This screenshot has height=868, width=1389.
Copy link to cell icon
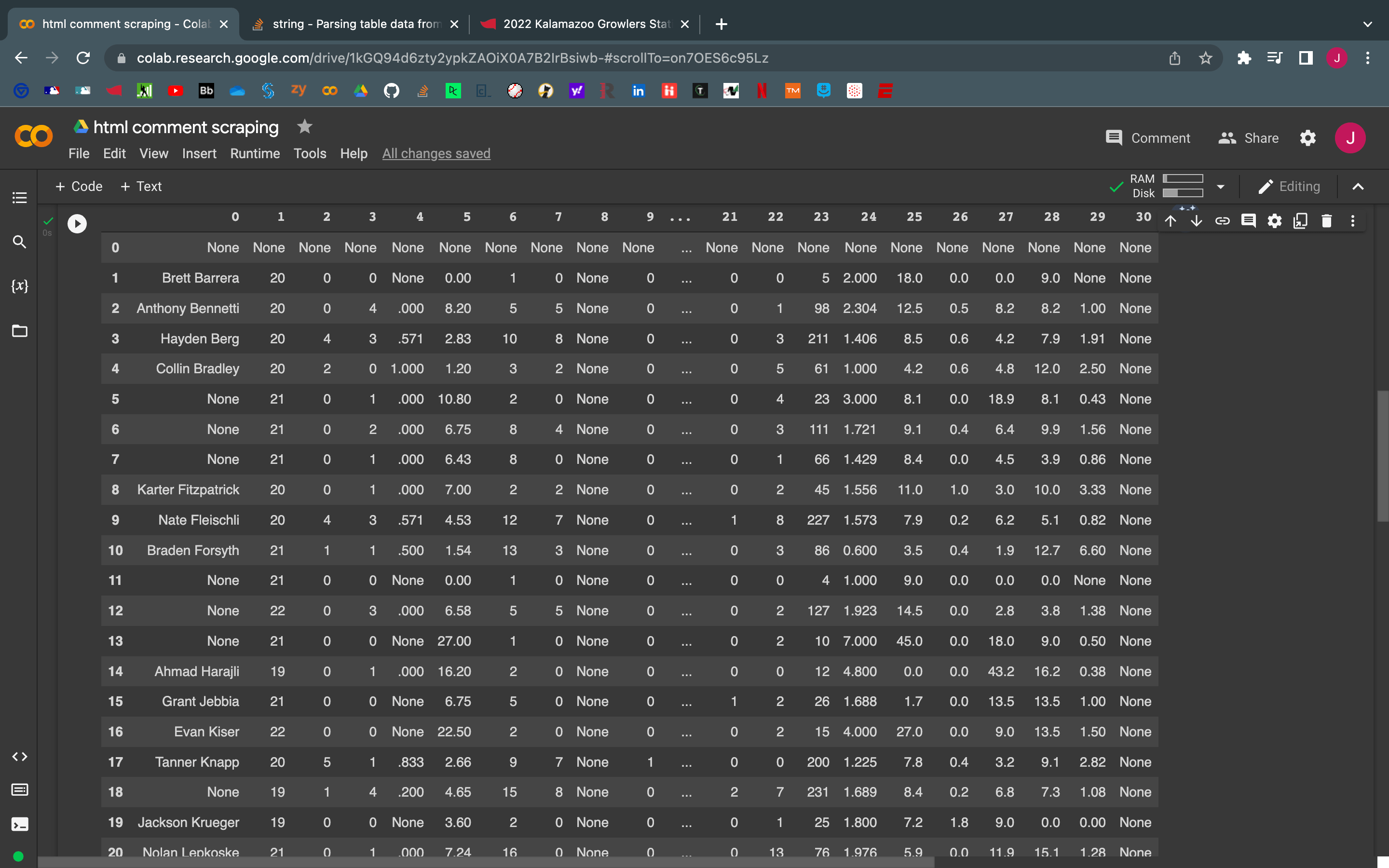1222,221
